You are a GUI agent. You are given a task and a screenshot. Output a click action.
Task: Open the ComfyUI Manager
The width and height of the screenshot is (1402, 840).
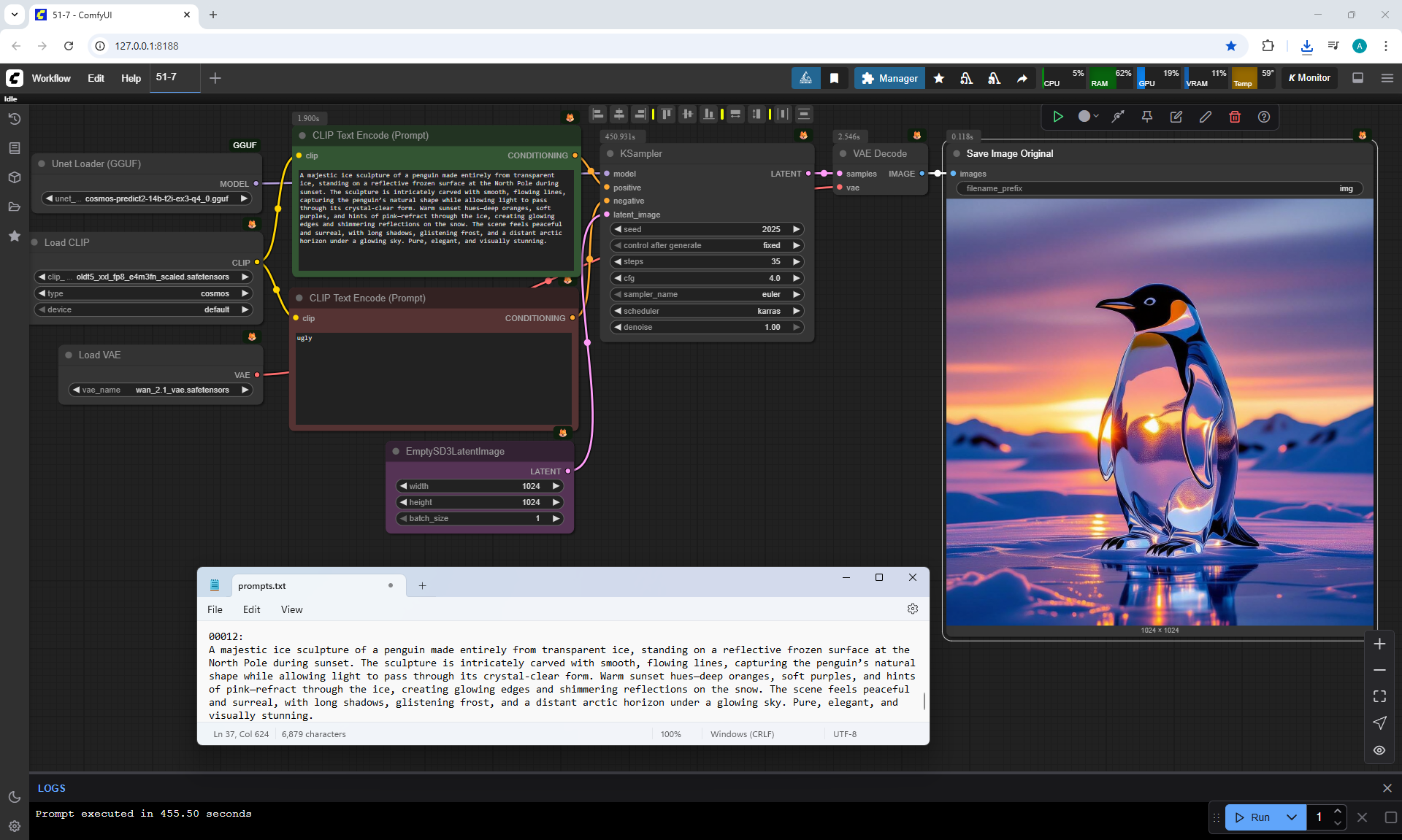point(889,78)
